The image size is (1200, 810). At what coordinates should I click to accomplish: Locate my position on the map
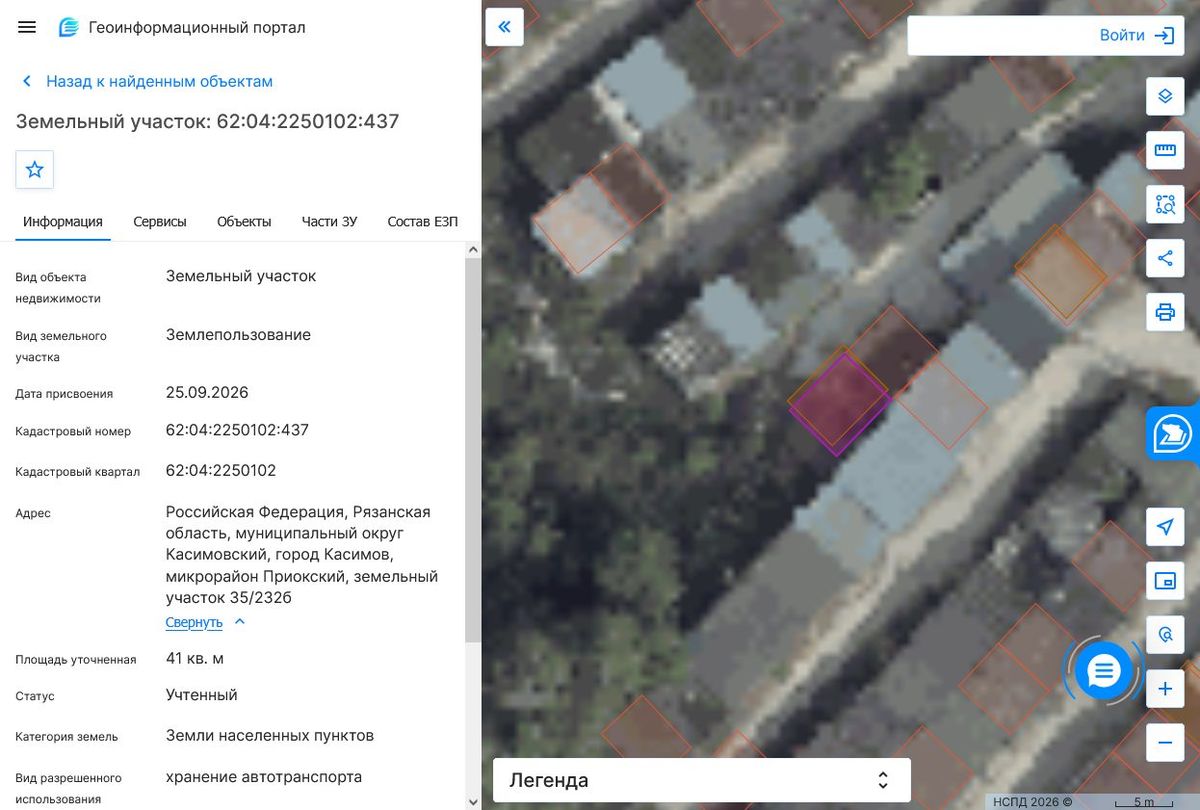click(1165, 527)
